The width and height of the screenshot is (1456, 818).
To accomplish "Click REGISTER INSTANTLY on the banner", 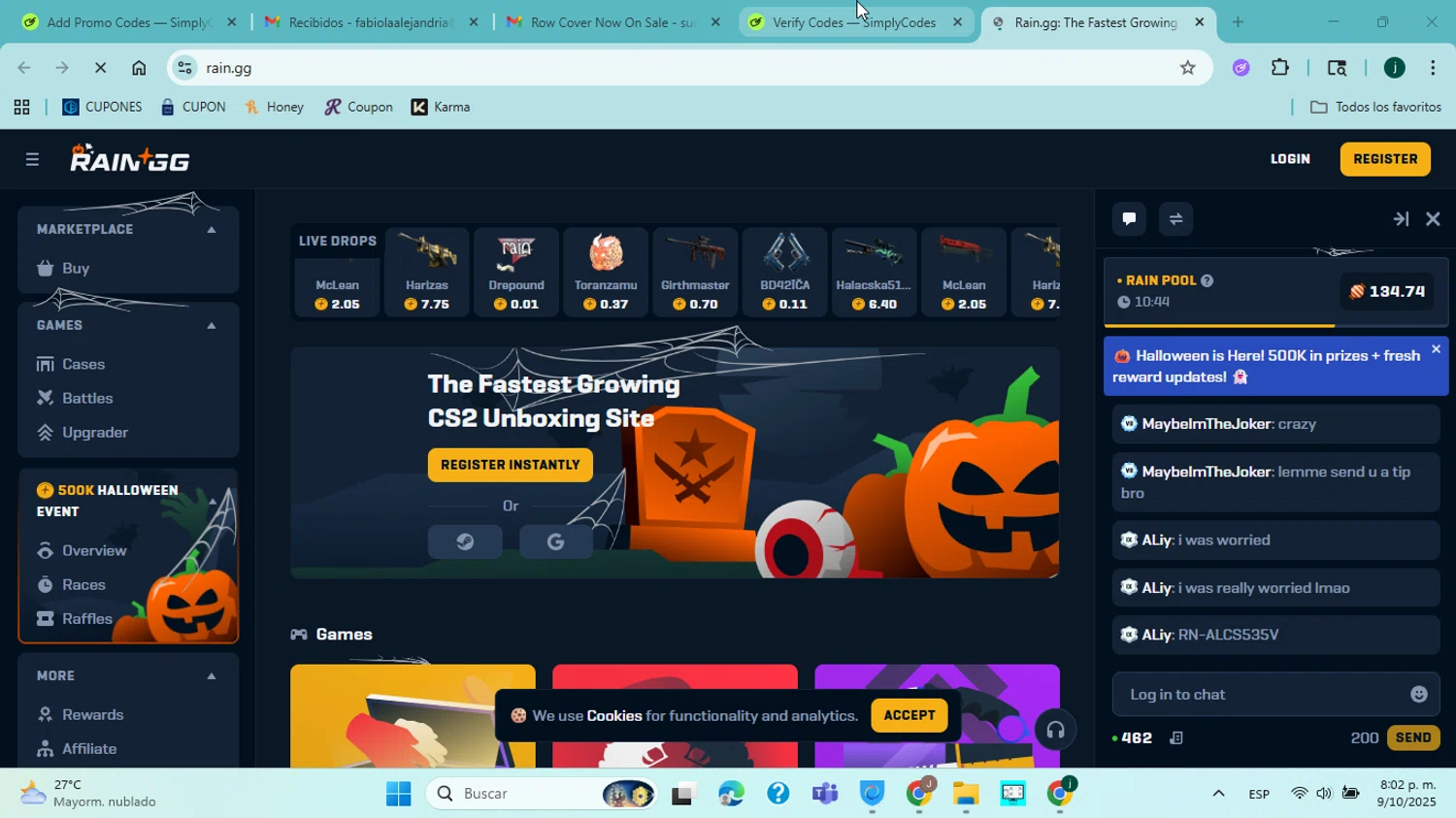I will pyautogui.click(x=510, y=465).
